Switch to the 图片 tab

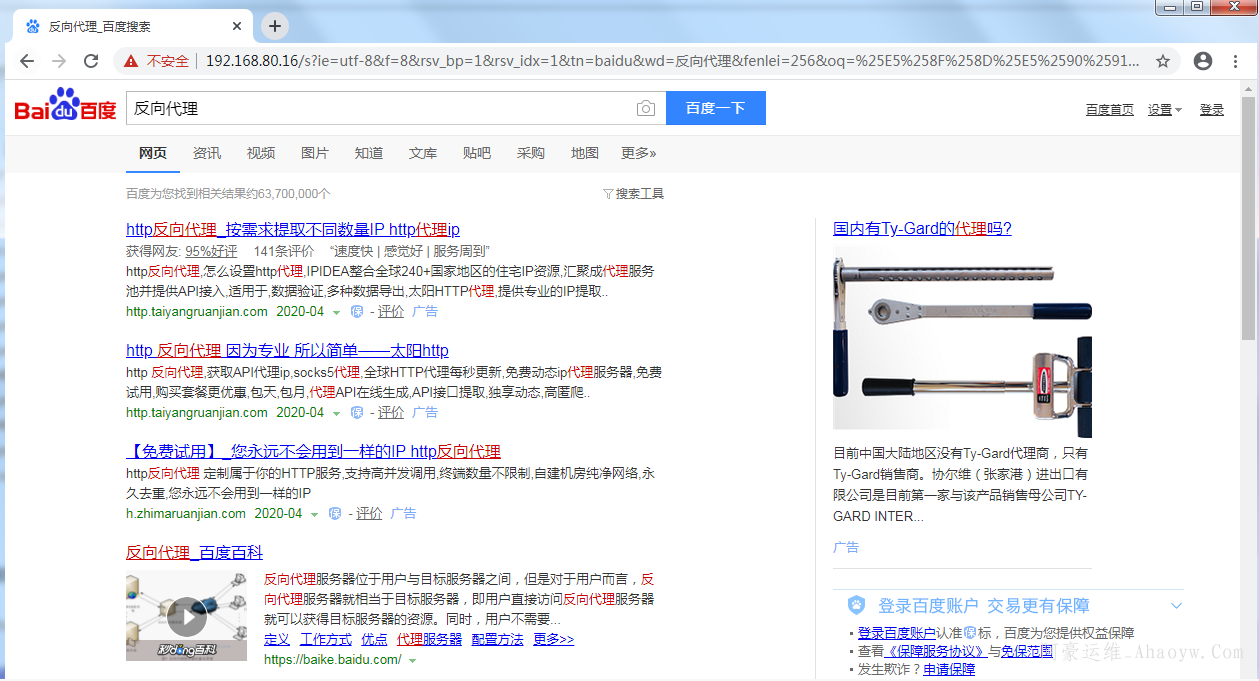[315, 153]
